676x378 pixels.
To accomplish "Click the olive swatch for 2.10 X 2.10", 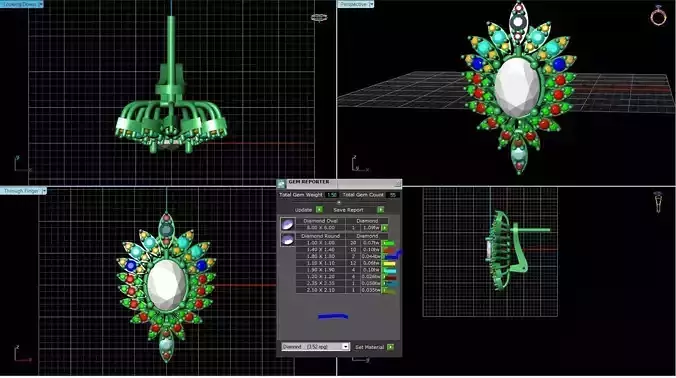I will (x=389, y=291).
